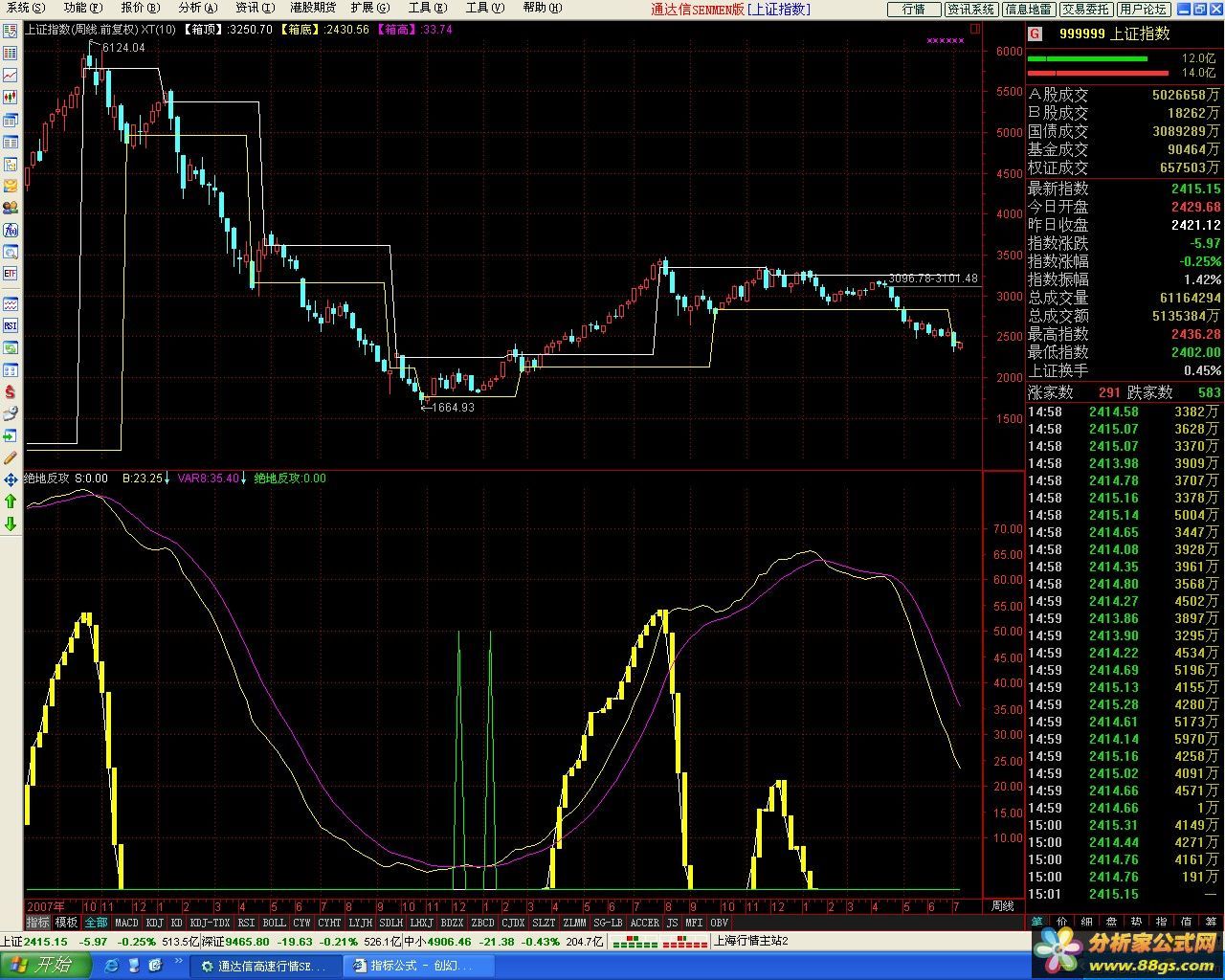Launch Internet Explorer from quick launch

112,967
